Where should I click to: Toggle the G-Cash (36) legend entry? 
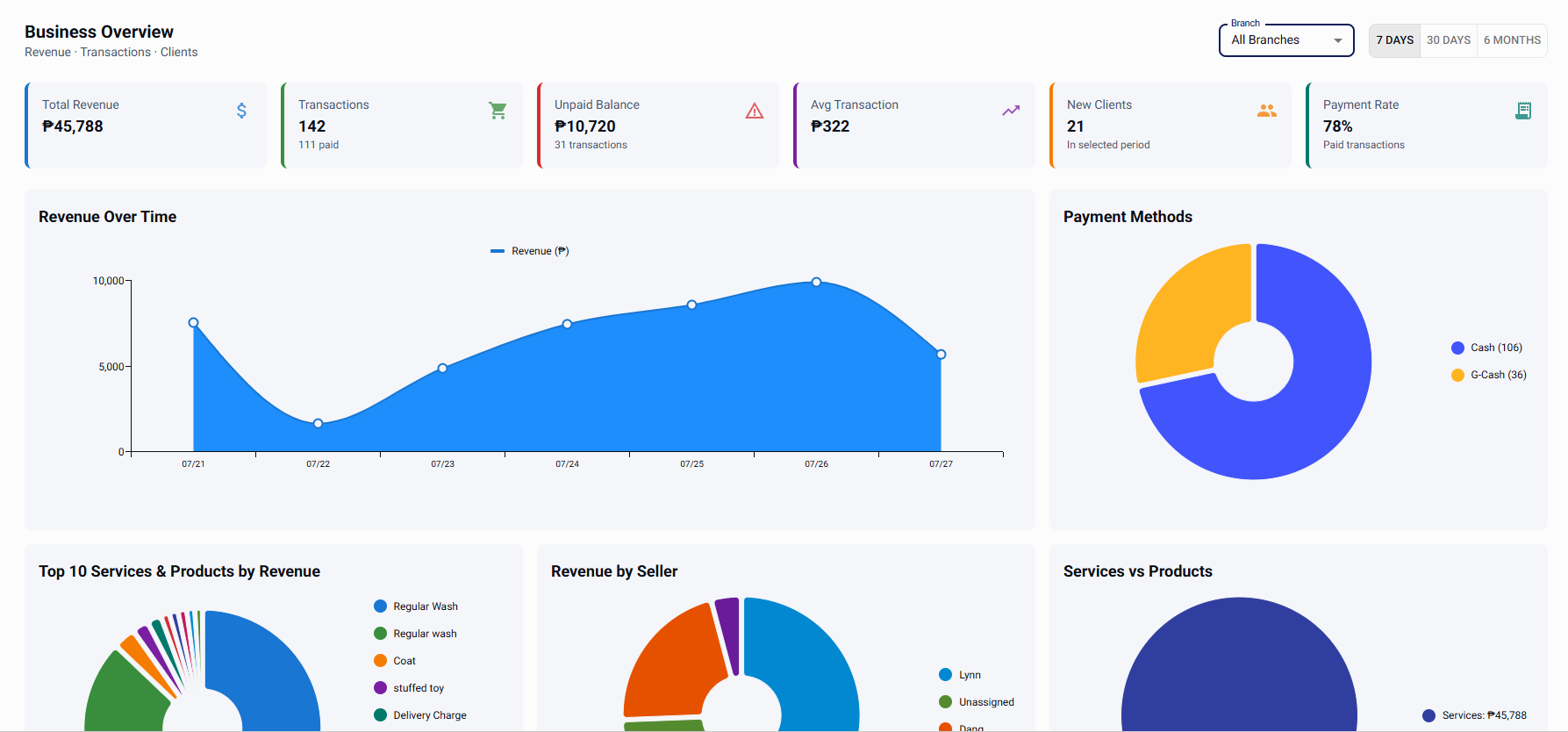(1489, 375)
